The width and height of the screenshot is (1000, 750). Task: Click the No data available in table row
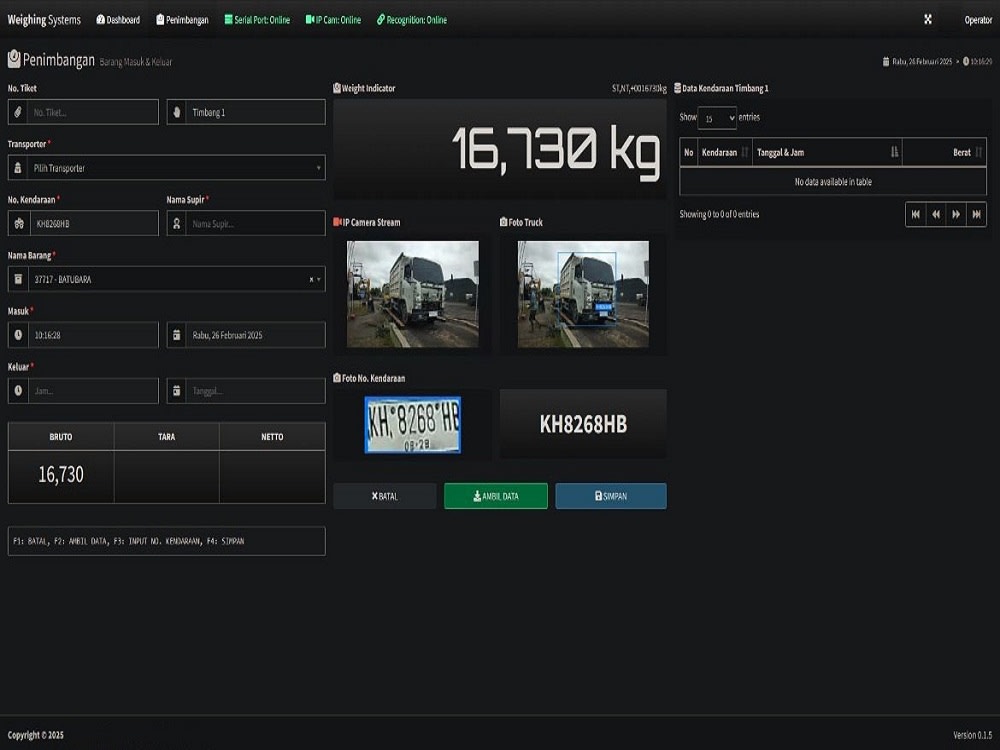(x=833, y=182)
